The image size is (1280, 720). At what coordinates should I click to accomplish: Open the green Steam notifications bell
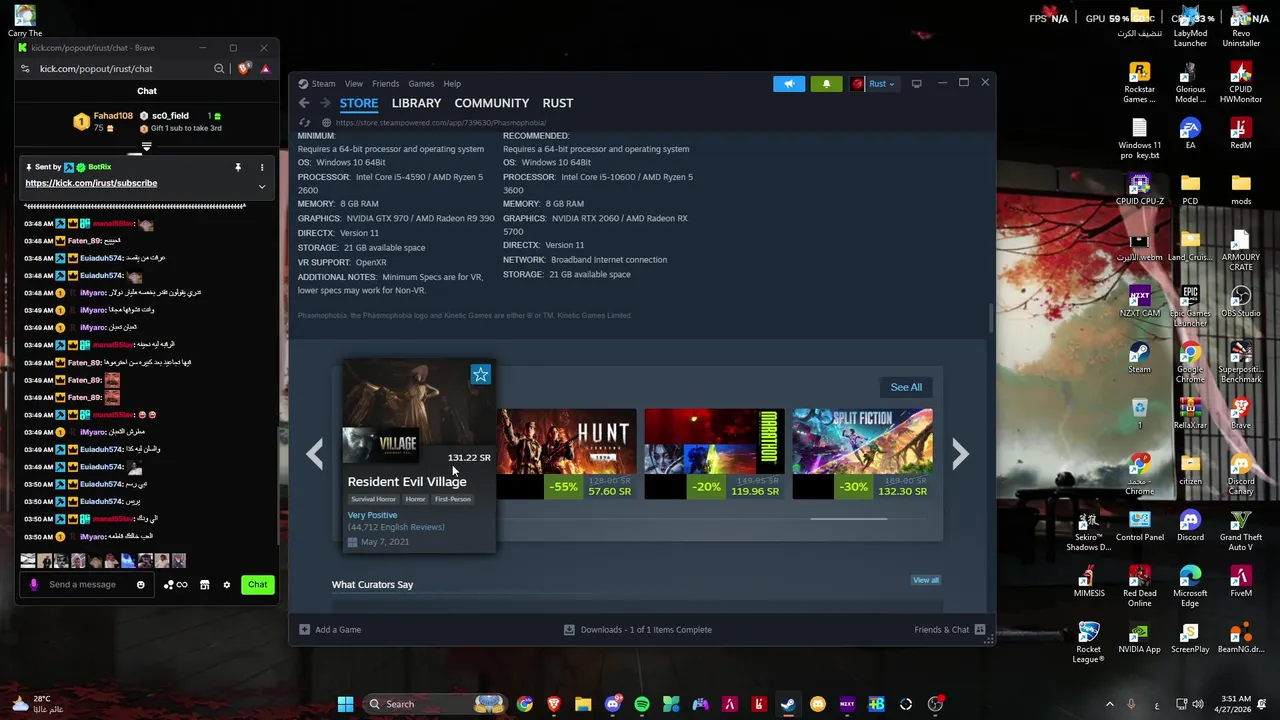coord(826,84)
